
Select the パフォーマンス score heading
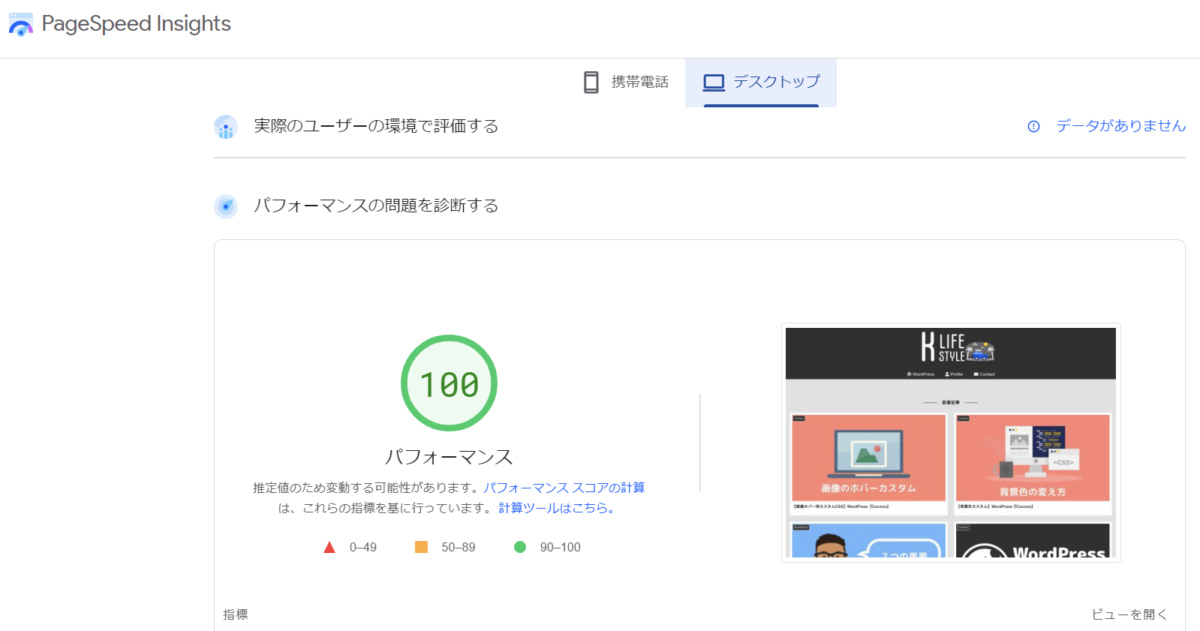(x=449, y=455)
